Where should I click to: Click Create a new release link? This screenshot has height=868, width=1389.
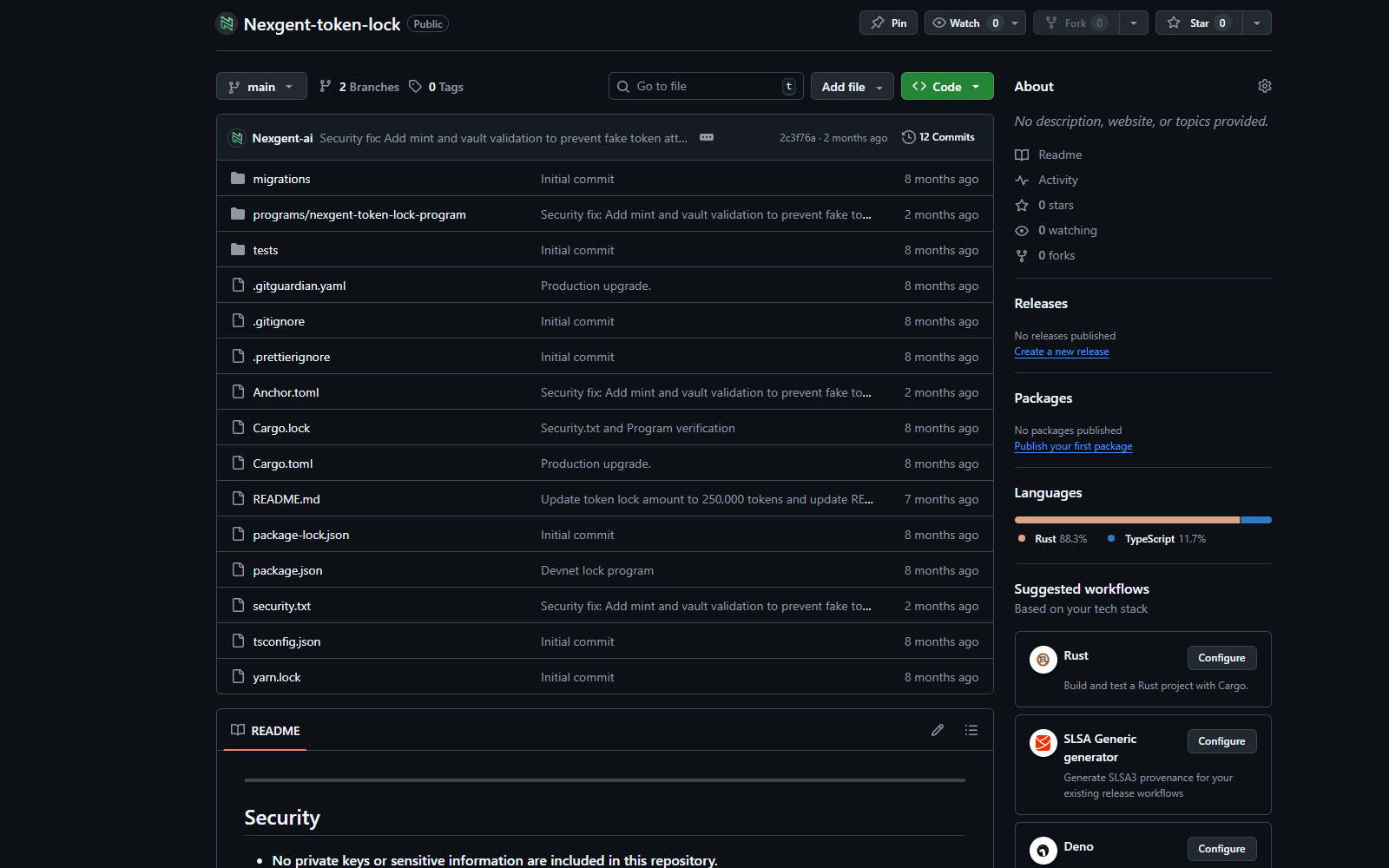pos(1061,352)
